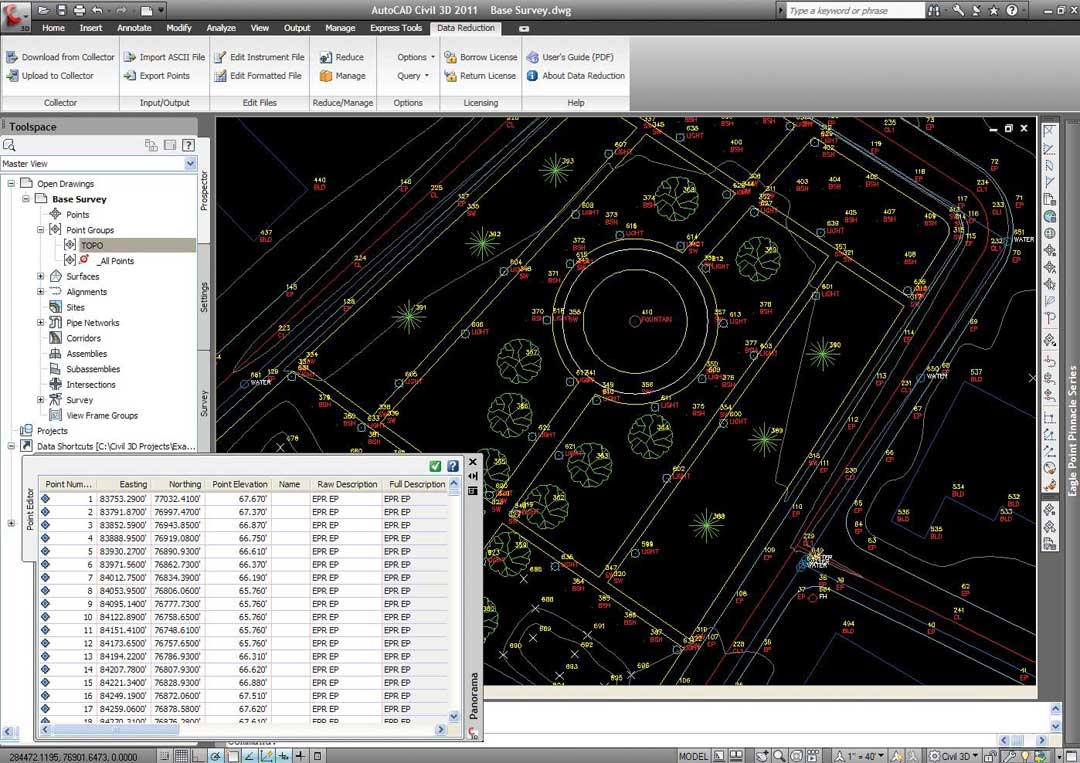
Task: Expand the Surfaces tree node
Action: pos(41,277)
